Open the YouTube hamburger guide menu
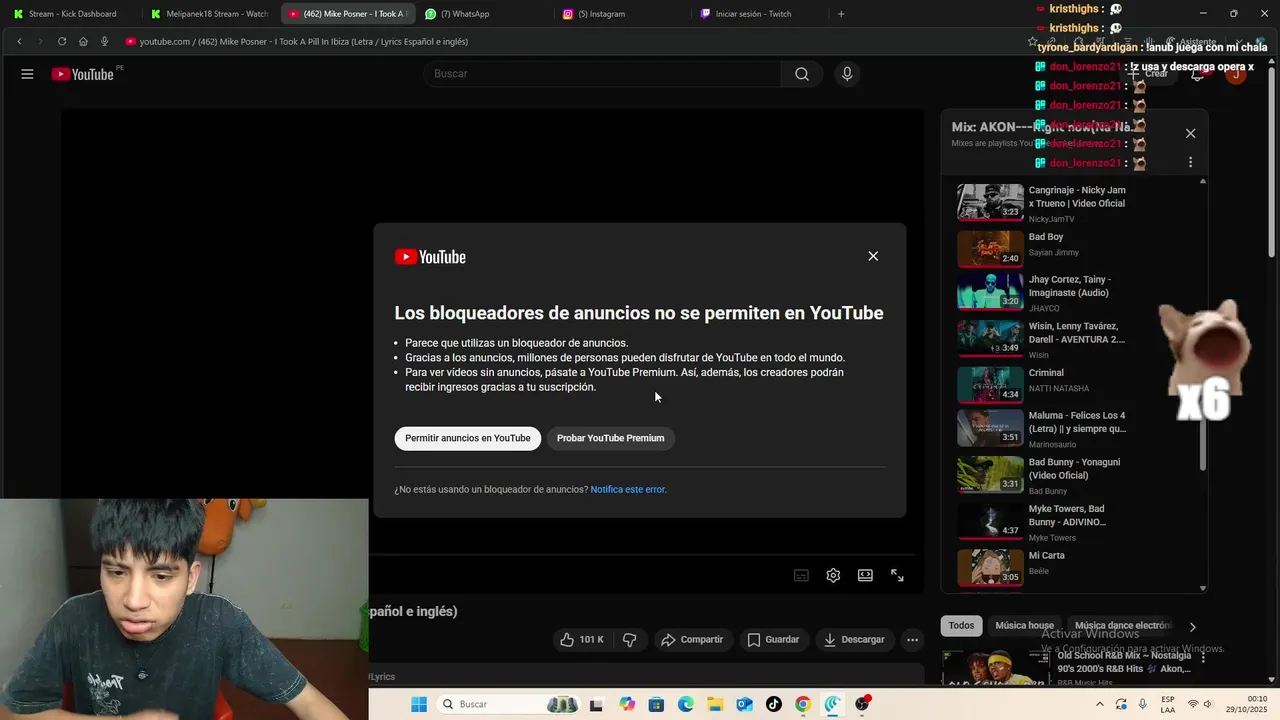This screenshot has height=720, width=1280. tap(27, 74)
